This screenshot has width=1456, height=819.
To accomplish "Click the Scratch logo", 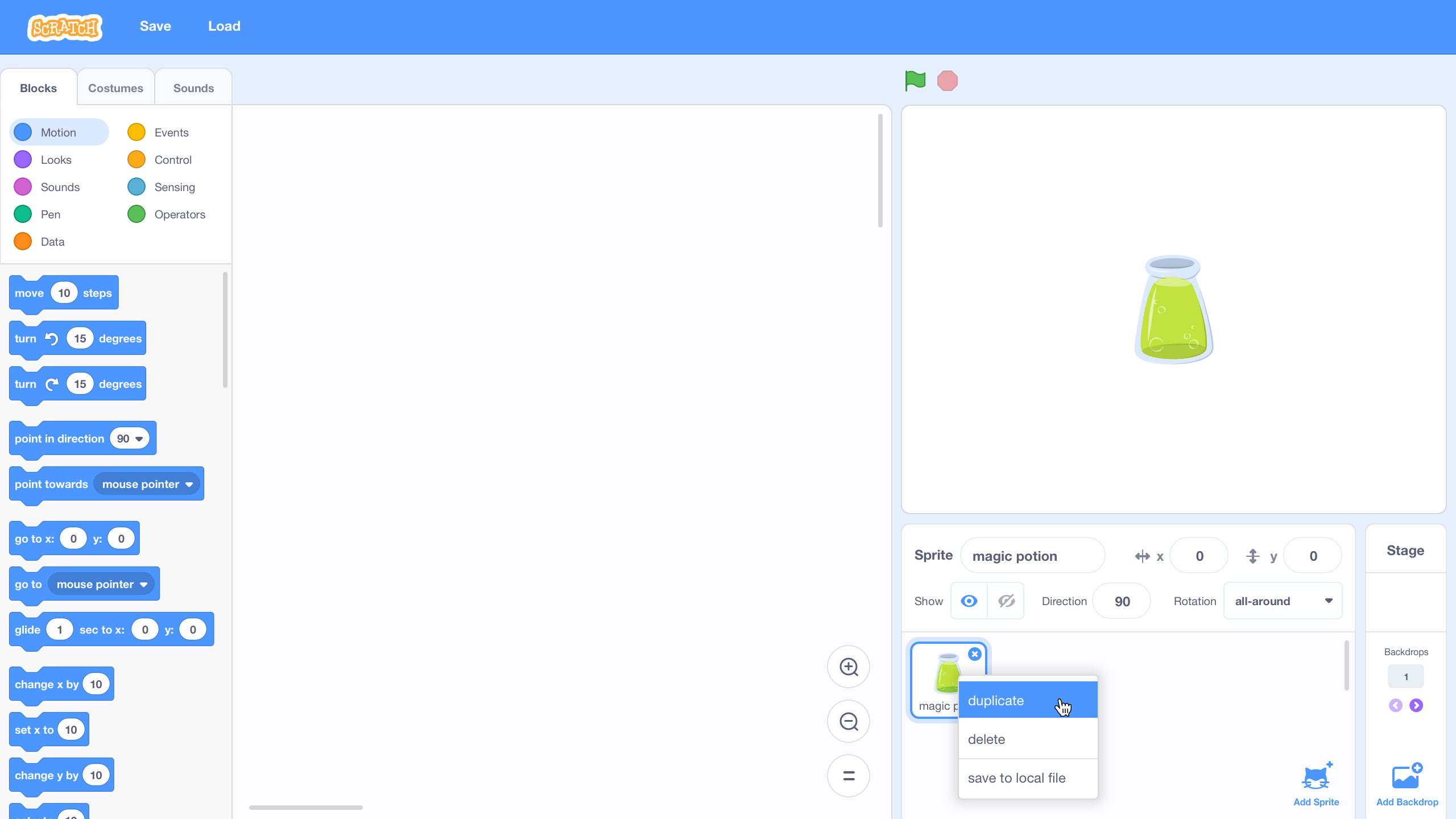I will pos(64,27).
